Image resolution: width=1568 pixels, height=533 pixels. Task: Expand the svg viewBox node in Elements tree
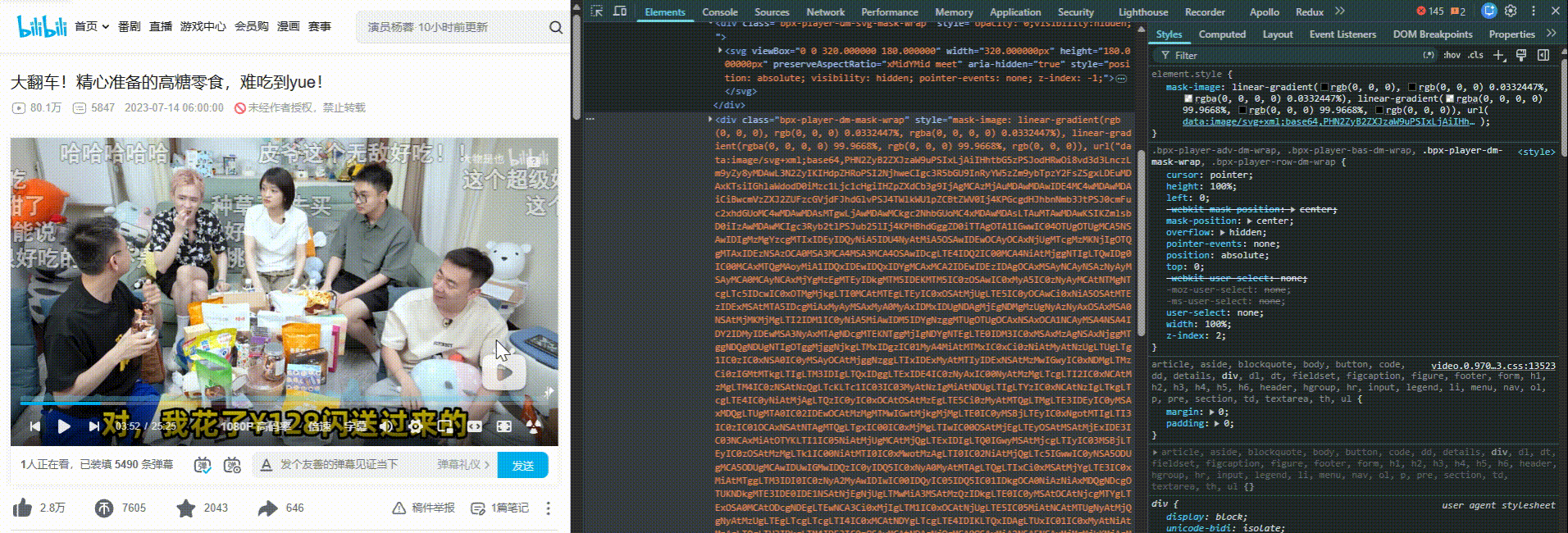[x=720, y=51]
